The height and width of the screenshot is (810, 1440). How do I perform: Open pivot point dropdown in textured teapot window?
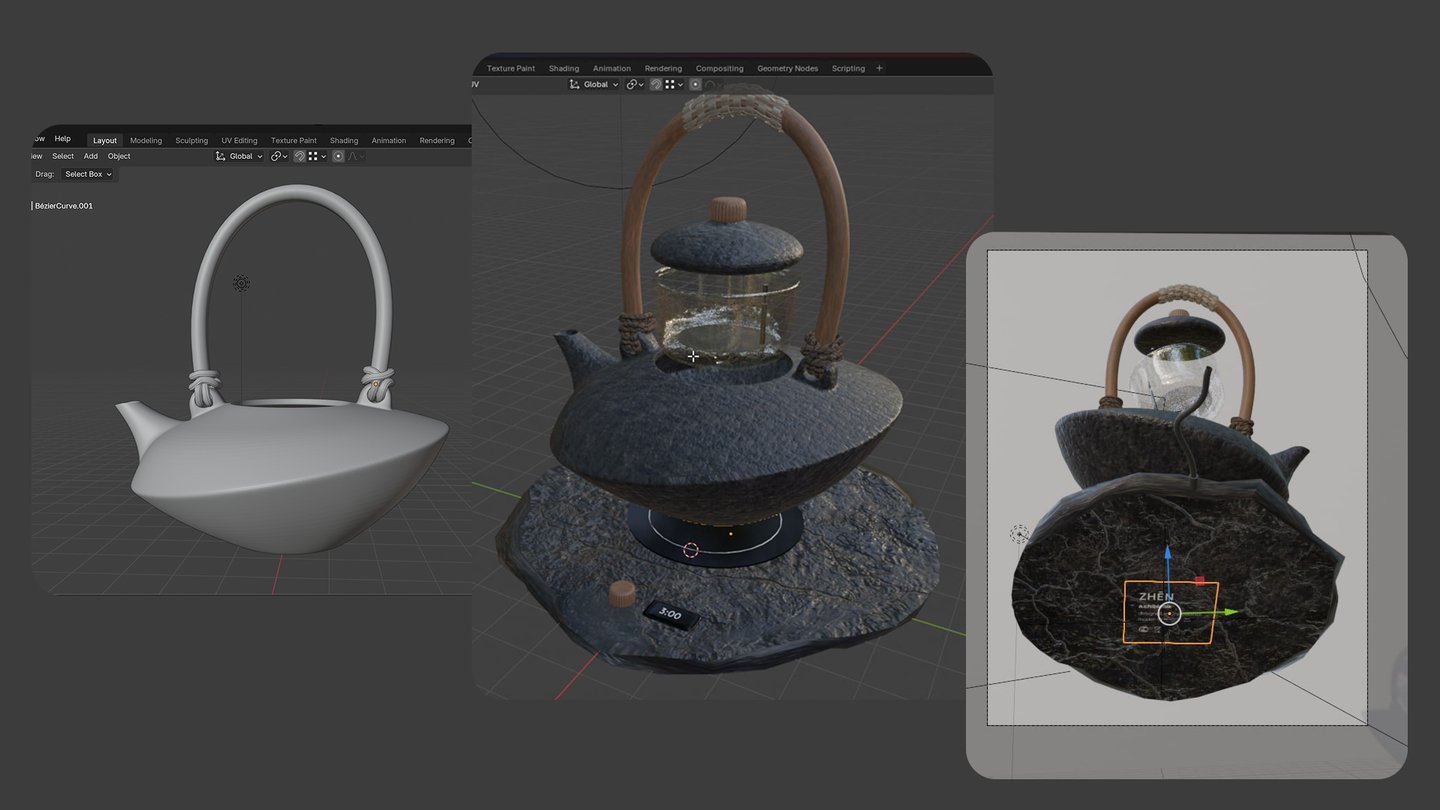coord(636,85)
